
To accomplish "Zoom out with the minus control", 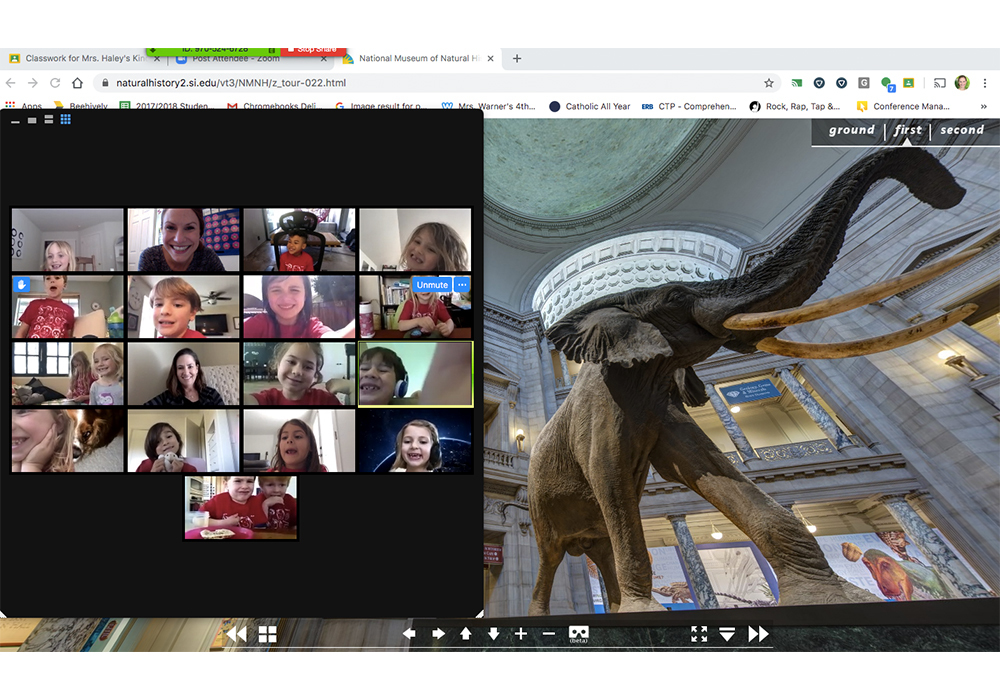I will [x=548, y=634].
